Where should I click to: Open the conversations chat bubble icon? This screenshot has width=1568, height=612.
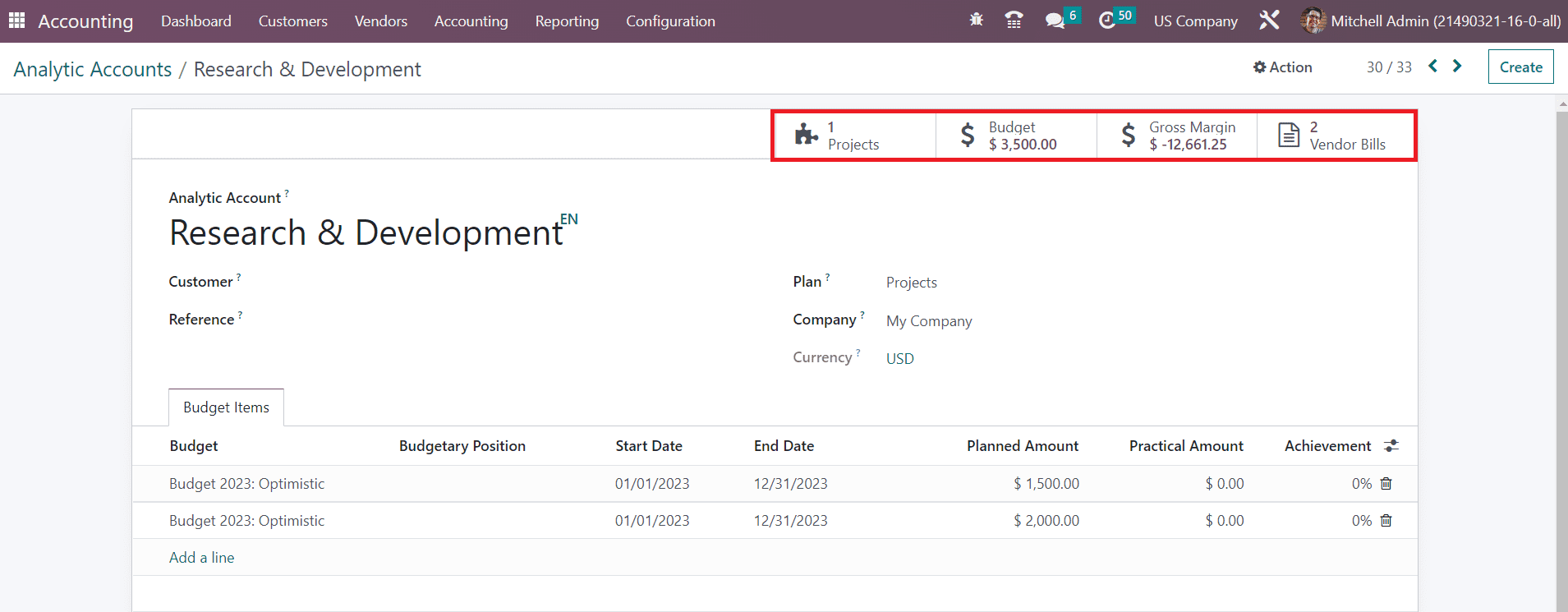(x=1055, y=21)
